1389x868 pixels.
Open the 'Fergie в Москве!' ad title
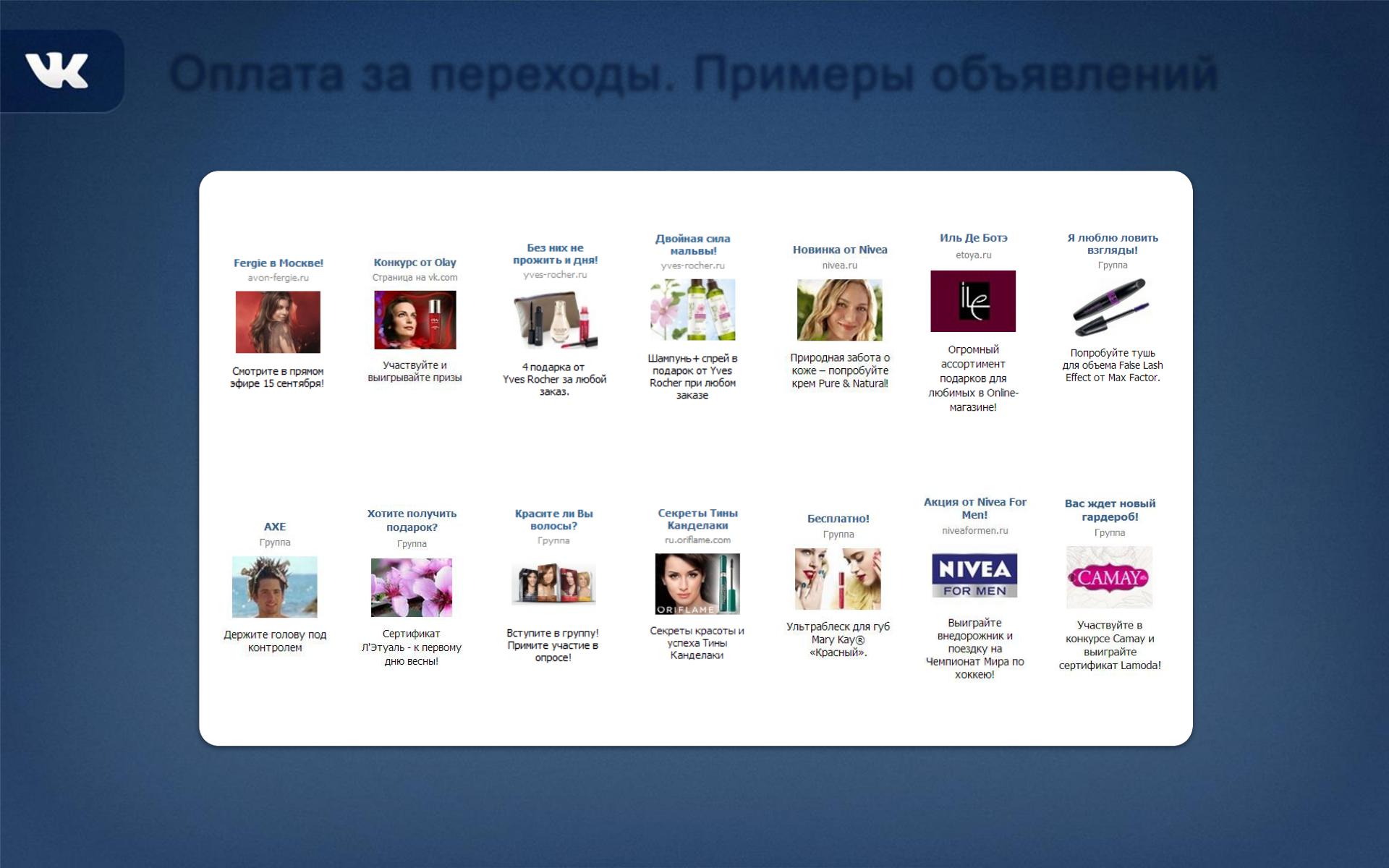click(279, 263)
